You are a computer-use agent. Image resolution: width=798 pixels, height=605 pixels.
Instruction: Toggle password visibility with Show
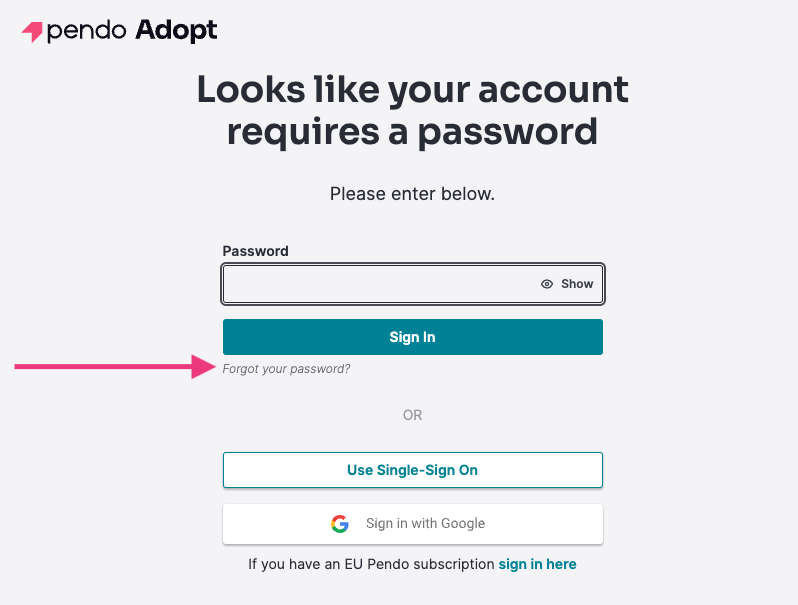point(567,284)
